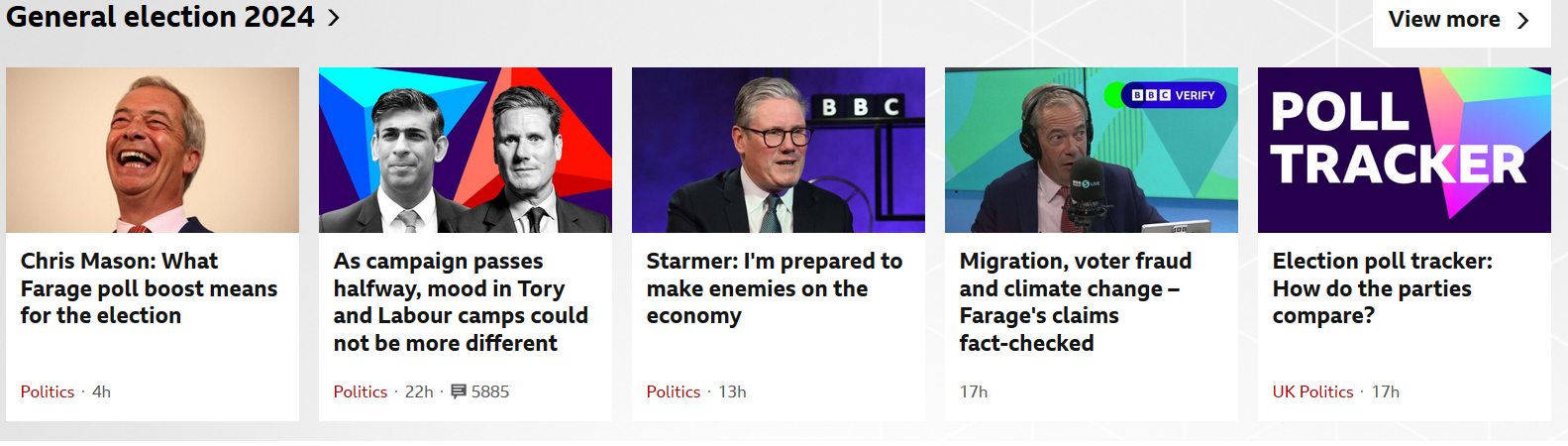Click the comments icon beside 5885
Viewport: 1568px width, 446px height.
[x=458, y=391]
